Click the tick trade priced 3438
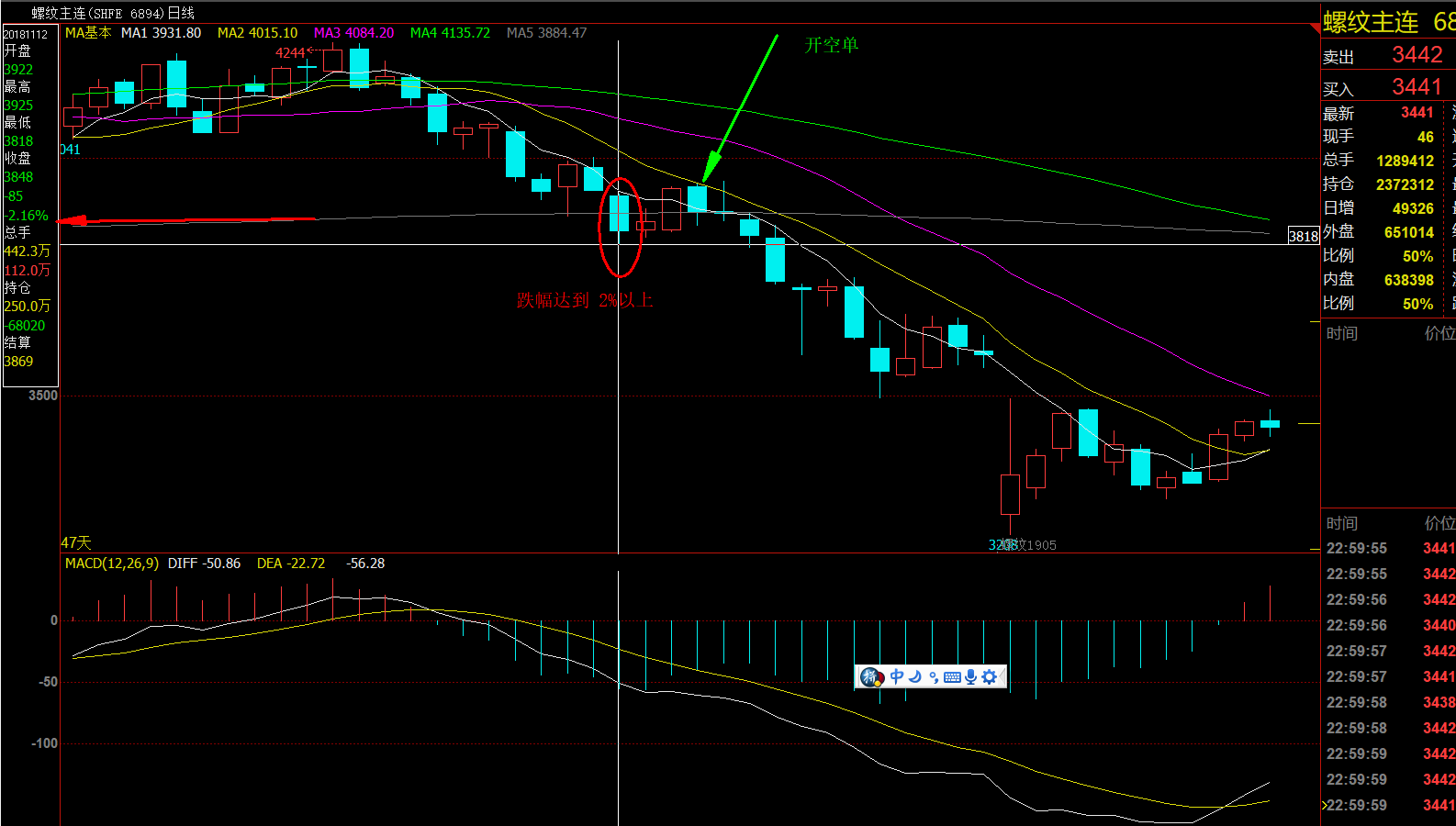 (1439, 703)
